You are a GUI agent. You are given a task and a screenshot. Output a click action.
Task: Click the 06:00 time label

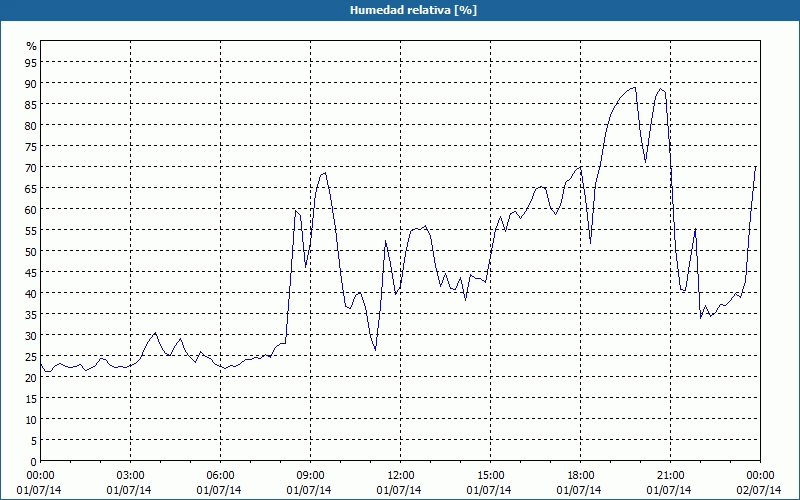click(x=220, y=476)
